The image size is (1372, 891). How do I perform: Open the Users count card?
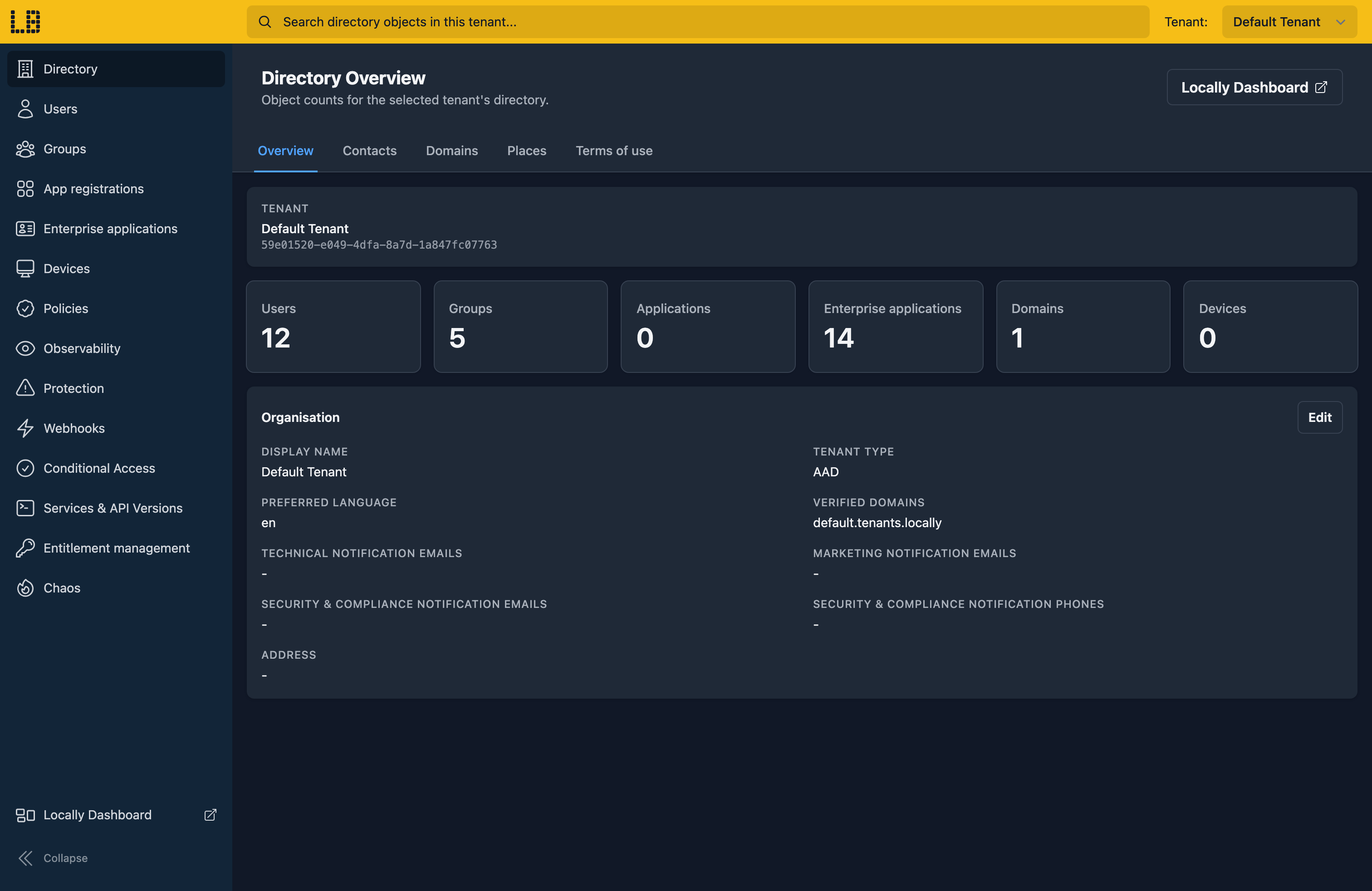[x=333, y=326]
